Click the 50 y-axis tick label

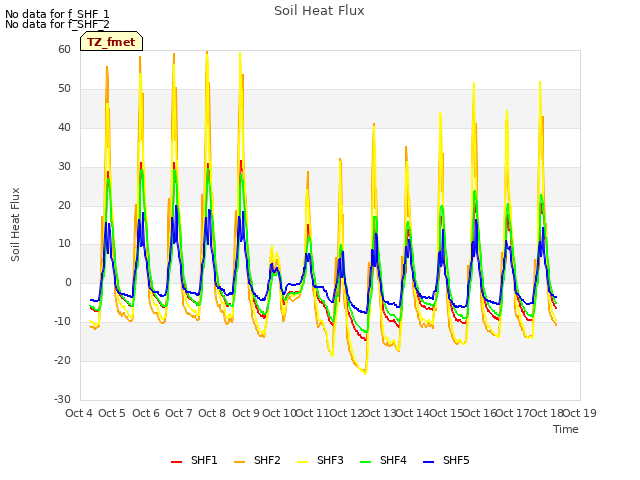(64, 89)
